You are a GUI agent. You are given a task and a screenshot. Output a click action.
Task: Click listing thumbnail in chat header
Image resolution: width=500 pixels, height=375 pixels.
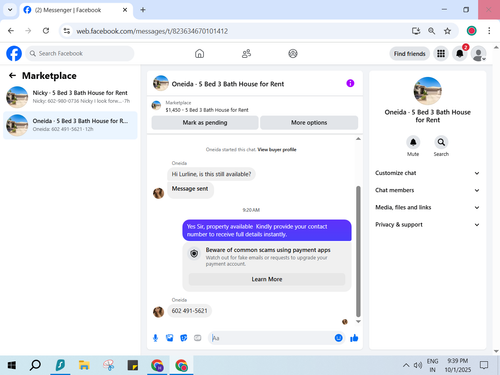(x=161, y=83)
